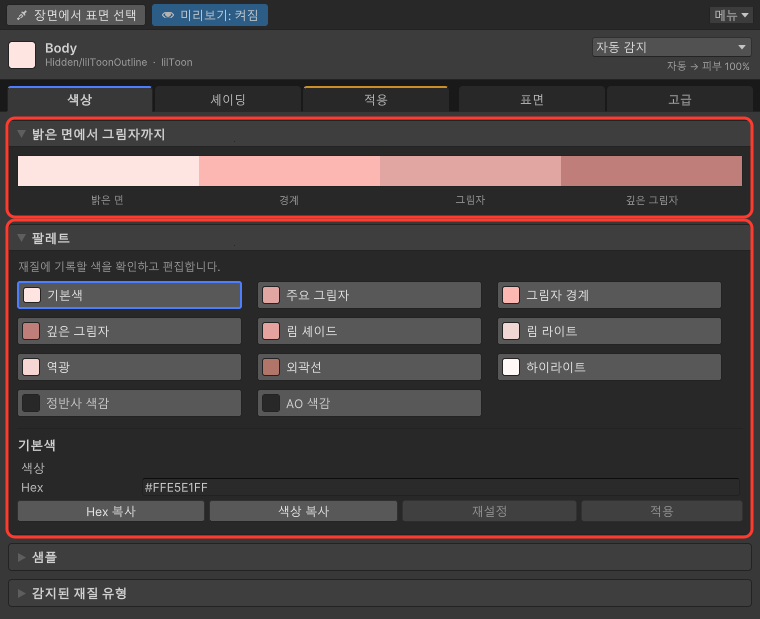
Task: Click the 밝은 면 gradient segment
Action: 108,171
